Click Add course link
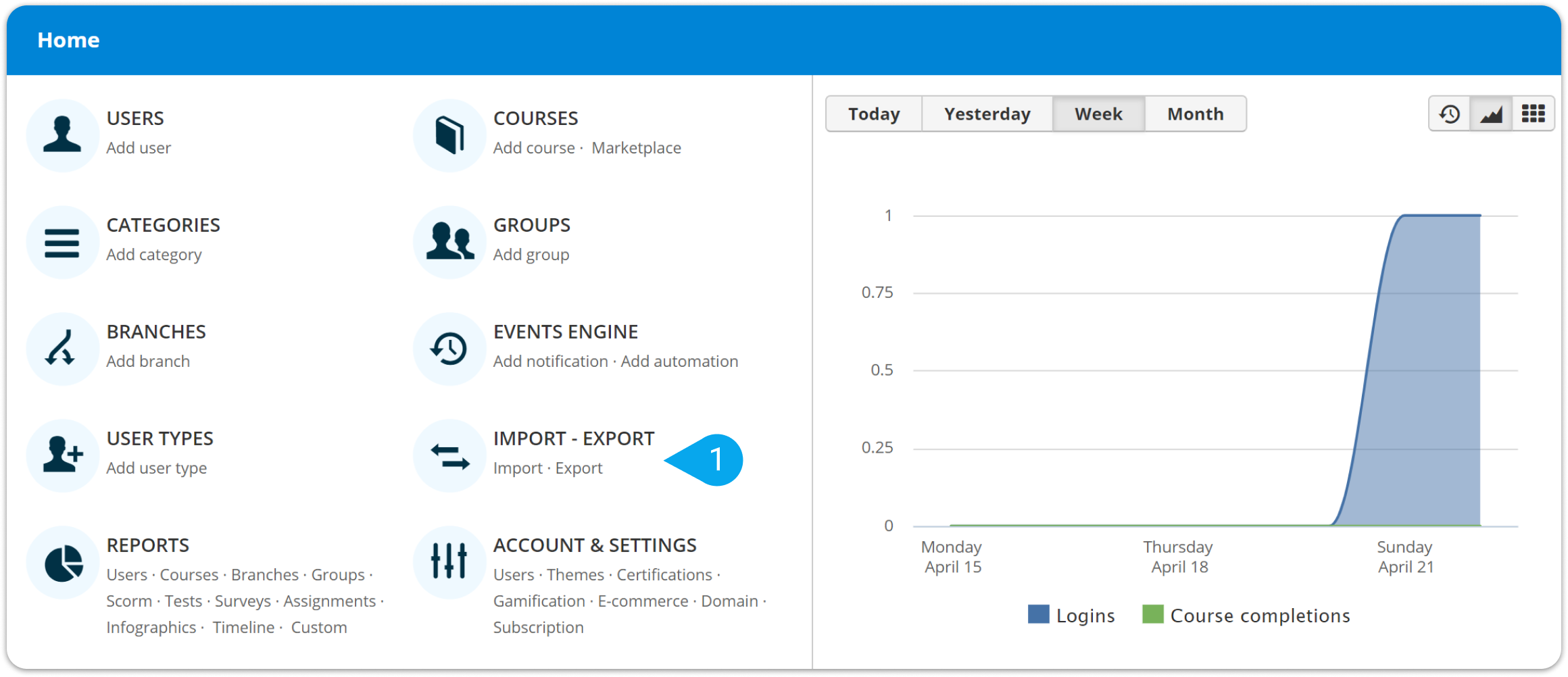This screenshot has height=677, width=1568. tap(534, 148)
